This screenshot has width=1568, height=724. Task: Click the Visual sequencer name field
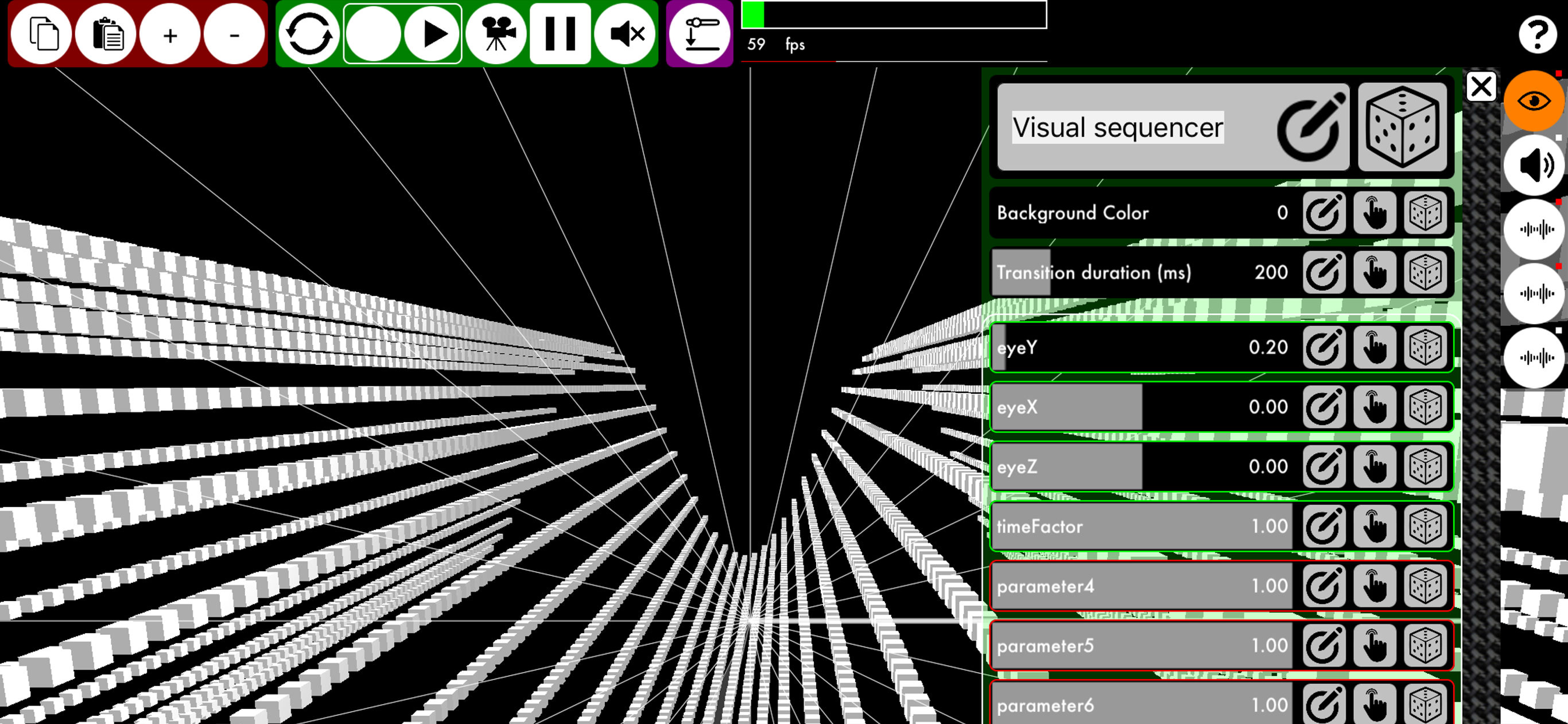1118,128
